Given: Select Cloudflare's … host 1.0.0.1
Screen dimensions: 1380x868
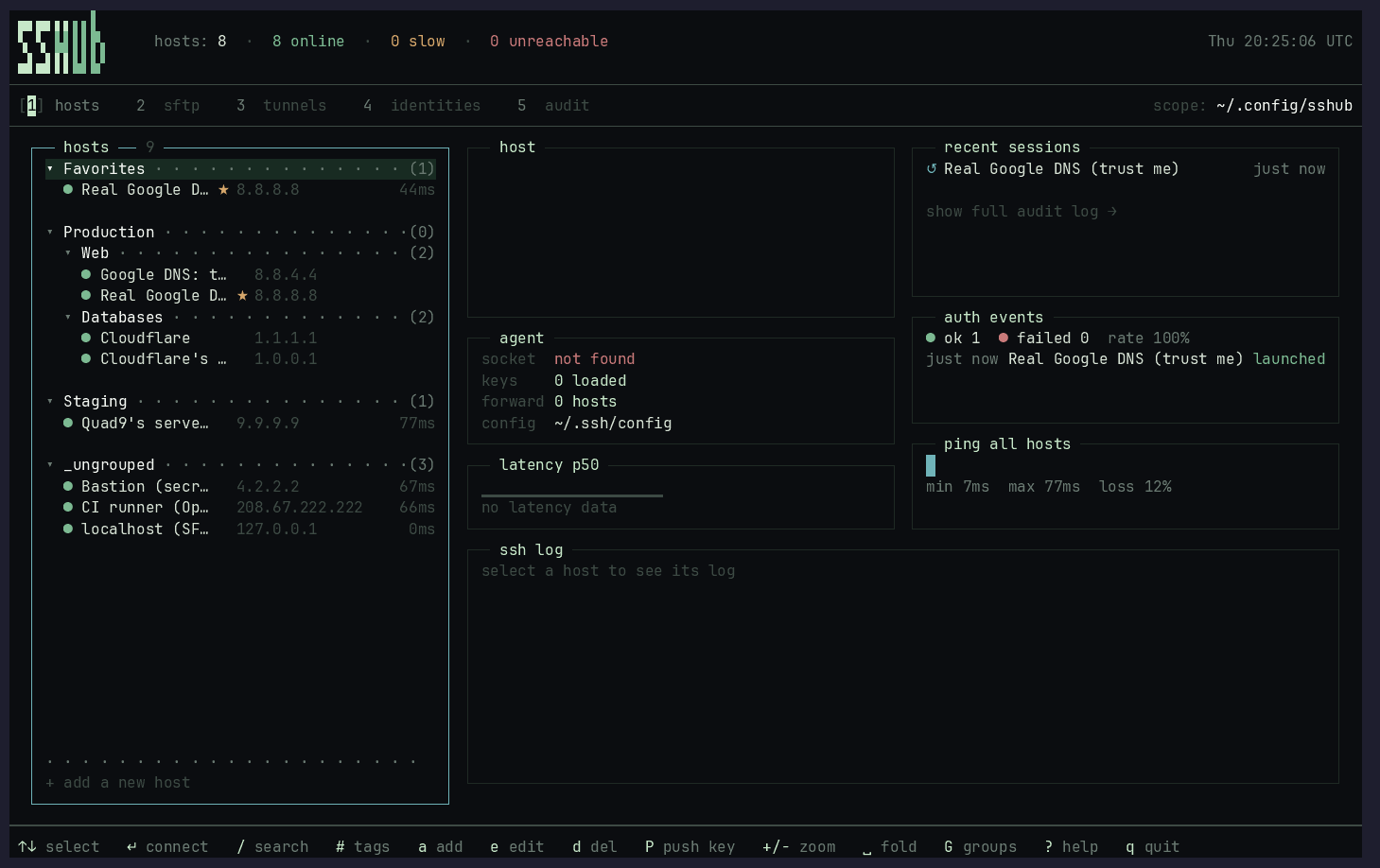Looking at the screenshot, I should click(240, 359).
